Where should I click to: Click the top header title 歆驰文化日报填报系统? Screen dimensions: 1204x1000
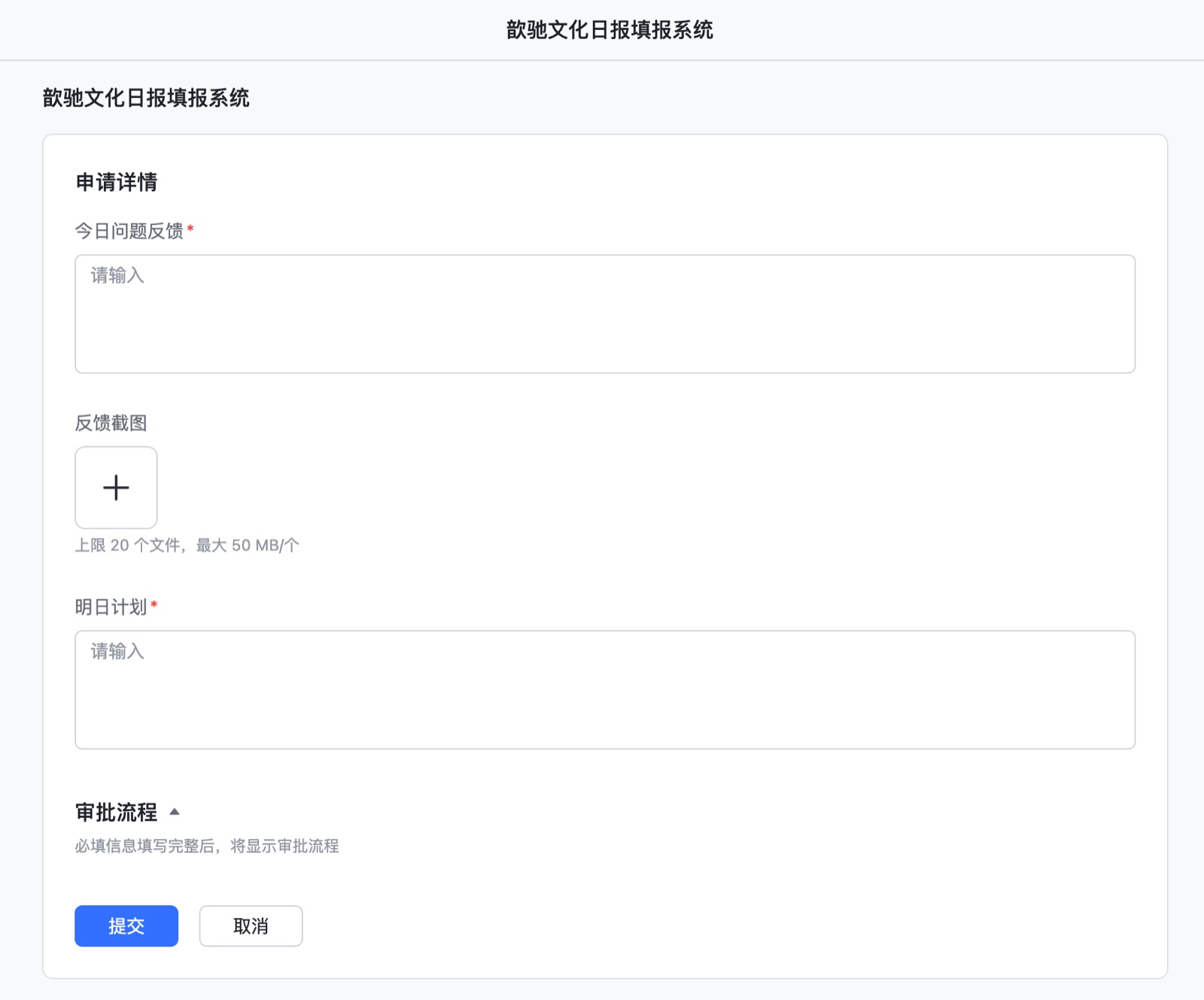pos(610,30)
